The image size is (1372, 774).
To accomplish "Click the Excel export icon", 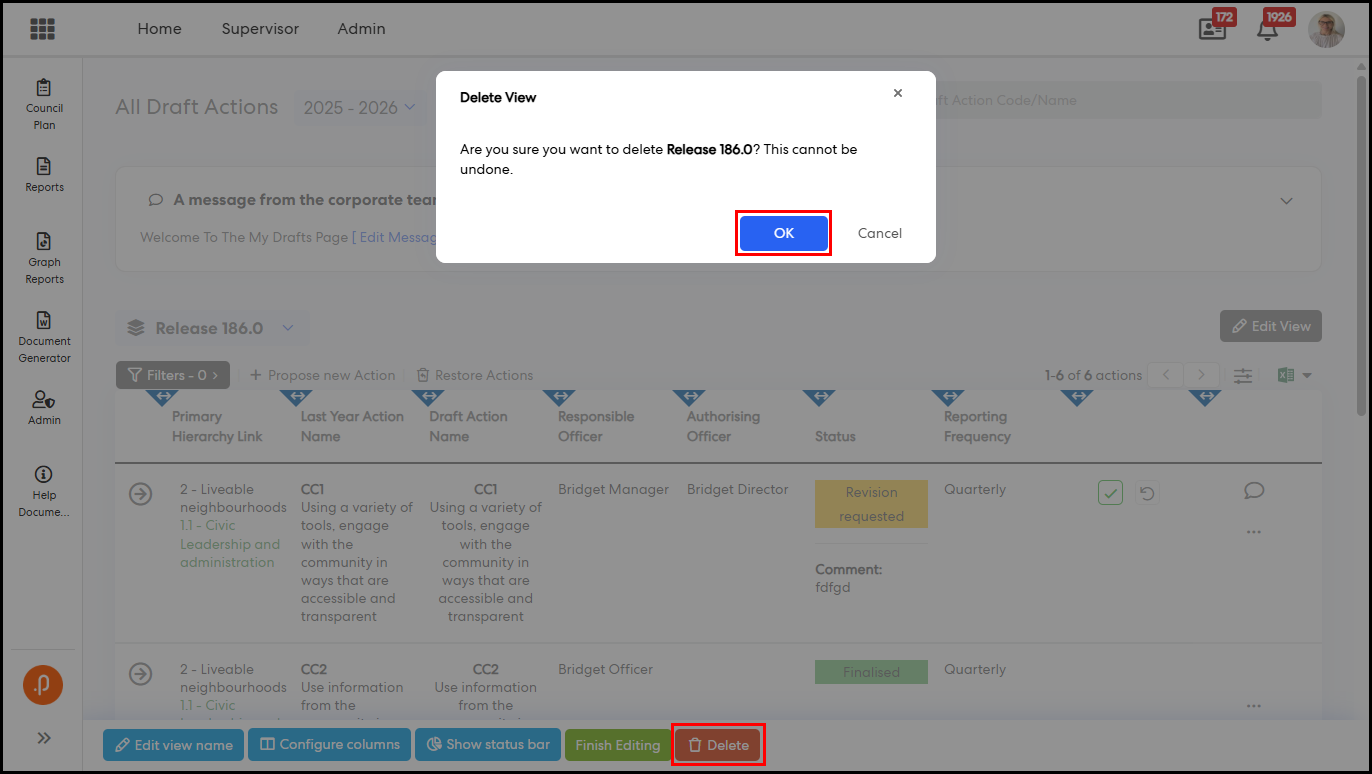I will coord(1286,375).
